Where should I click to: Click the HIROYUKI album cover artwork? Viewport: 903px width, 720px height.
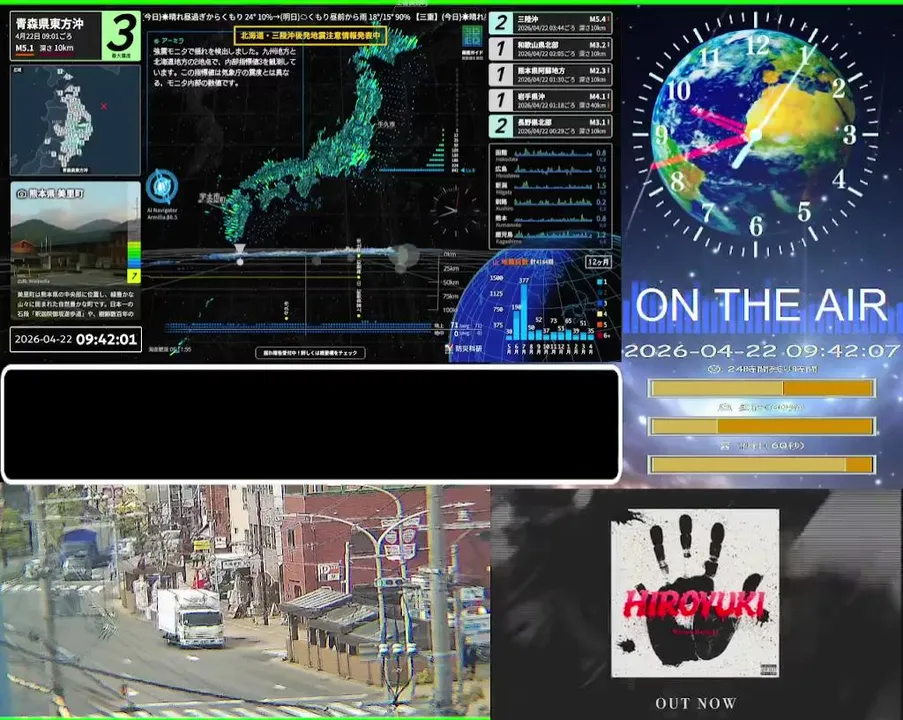click(695, 593)
